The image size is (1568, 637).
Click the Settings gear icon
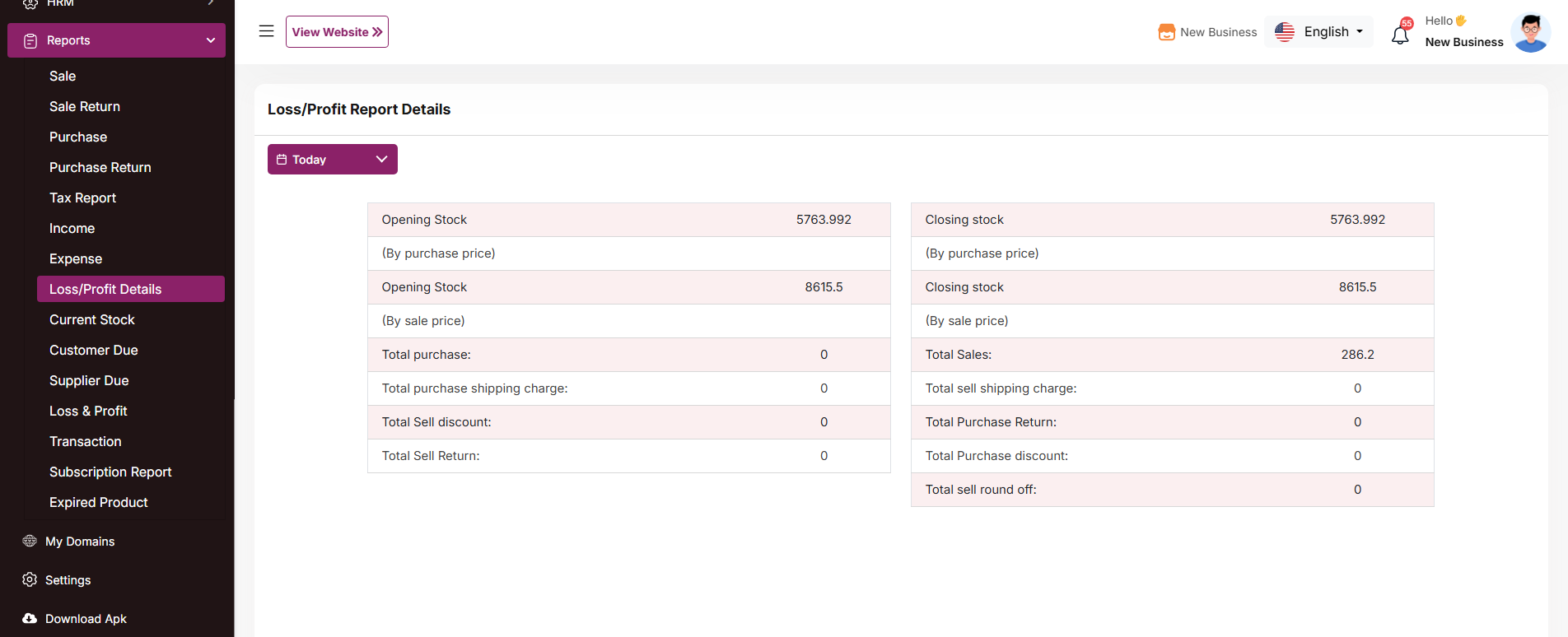coord(30,579)
